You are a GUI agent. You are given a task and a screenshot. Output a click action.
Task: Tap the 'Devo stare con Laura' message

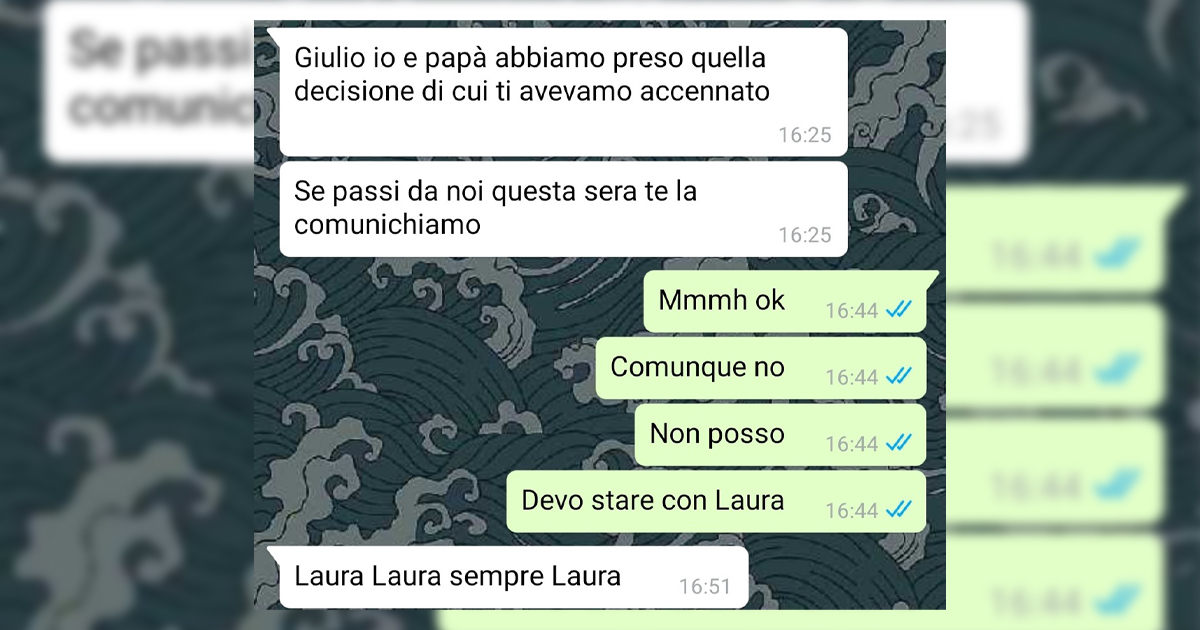click(716, 501)
